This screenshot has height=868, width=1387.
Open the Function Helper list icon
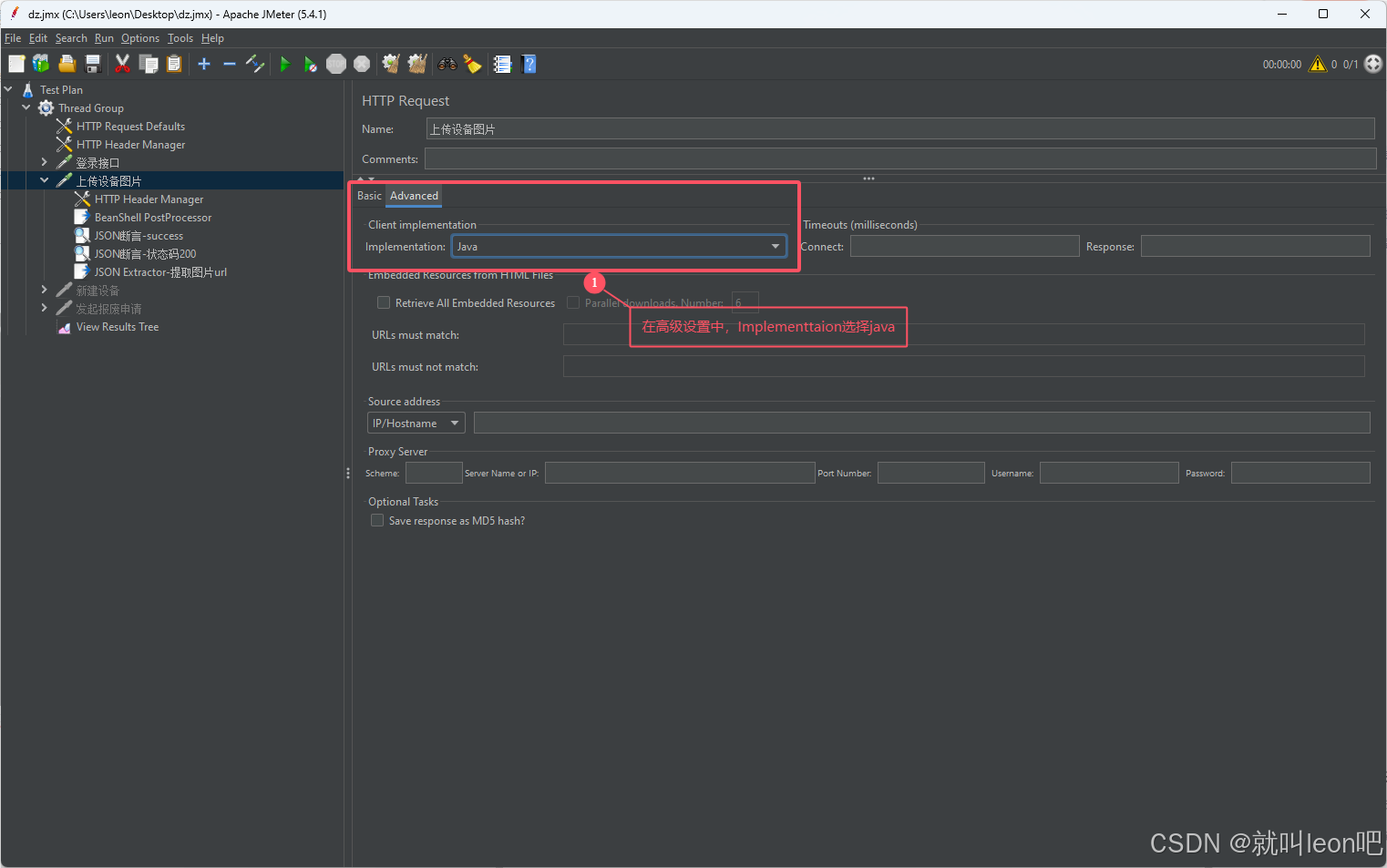502,64
